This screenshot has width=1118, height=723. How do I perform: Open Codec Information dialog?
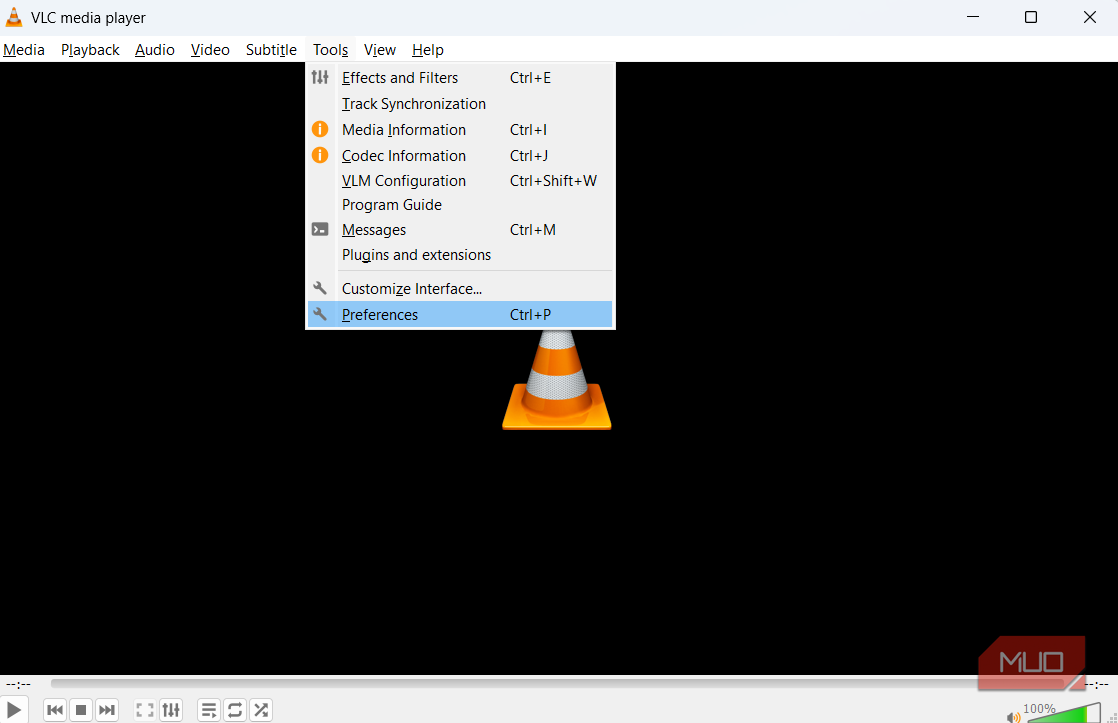460,155
